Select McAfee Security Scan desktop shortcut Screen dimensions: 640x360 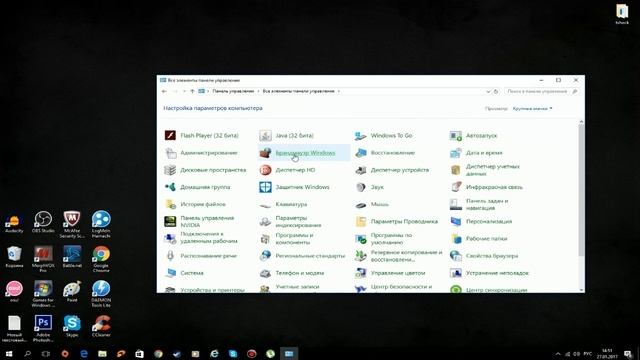72,224
